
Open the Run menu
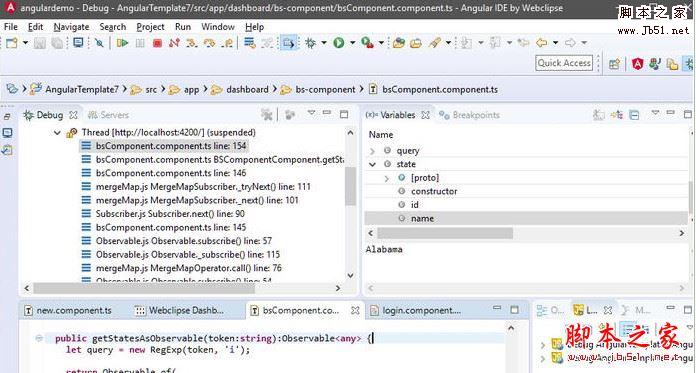click(x=183, y=27)
